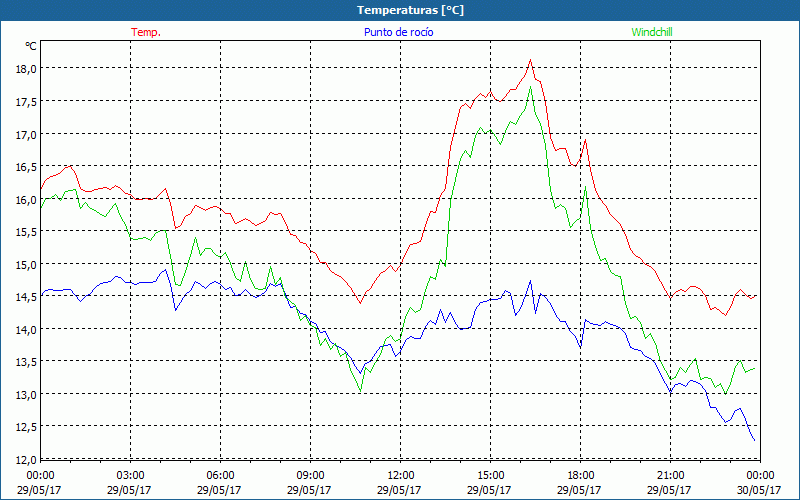Click the 'Temperaturas [°C]' chart title
The height and width of the screenshot is (500, 800).
410,10
